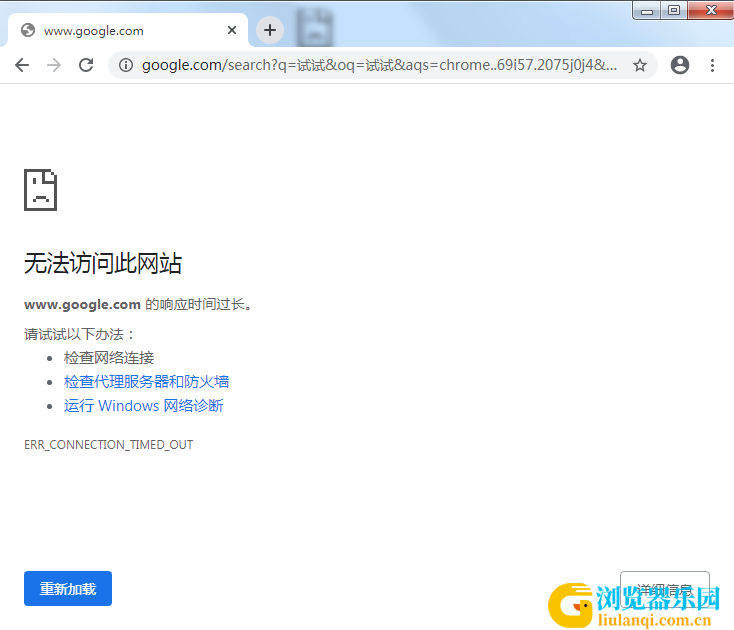
Task: Bookmark this page with the star icon
Action: (x=640, y=65)
